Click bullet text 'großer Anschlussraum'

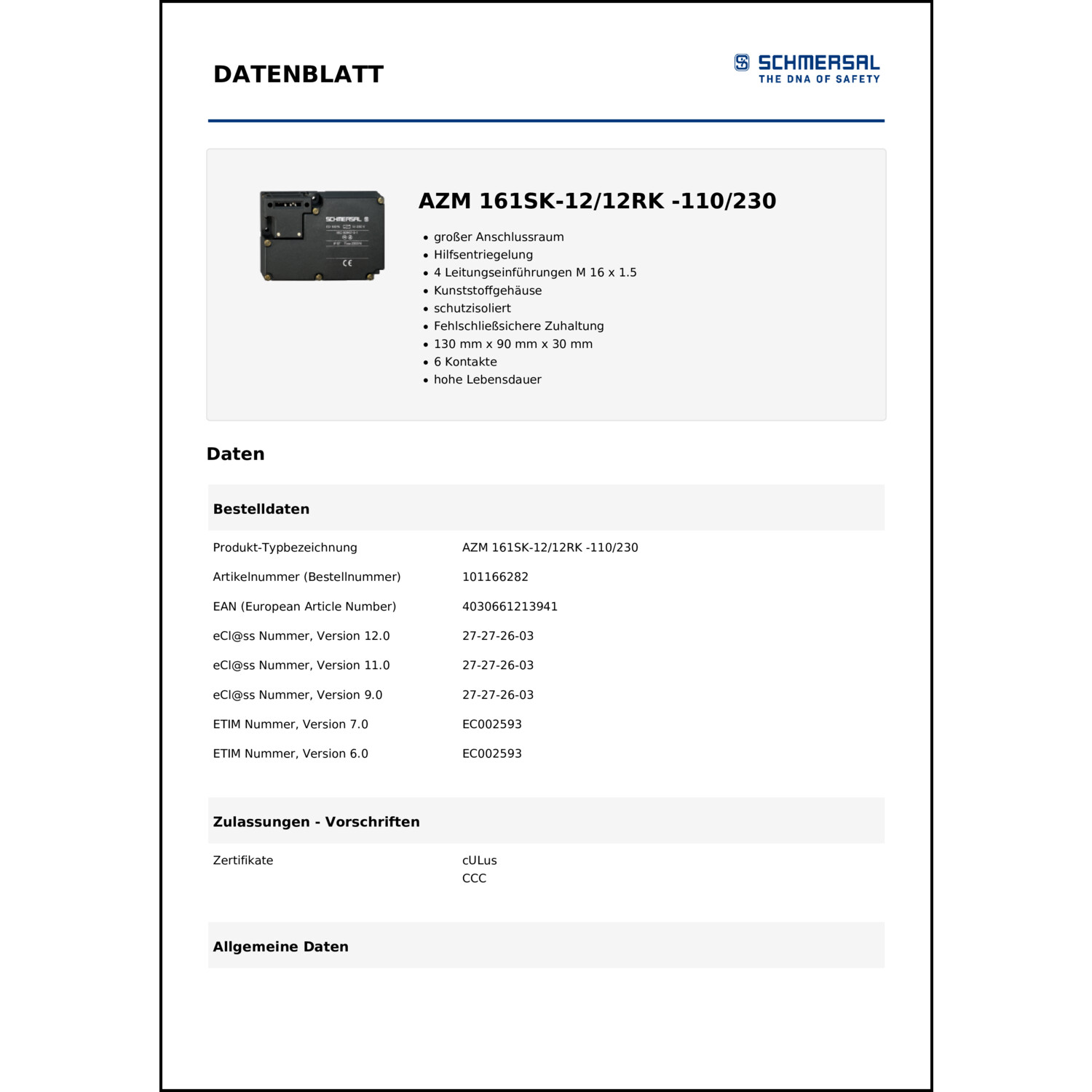point(499,237)
